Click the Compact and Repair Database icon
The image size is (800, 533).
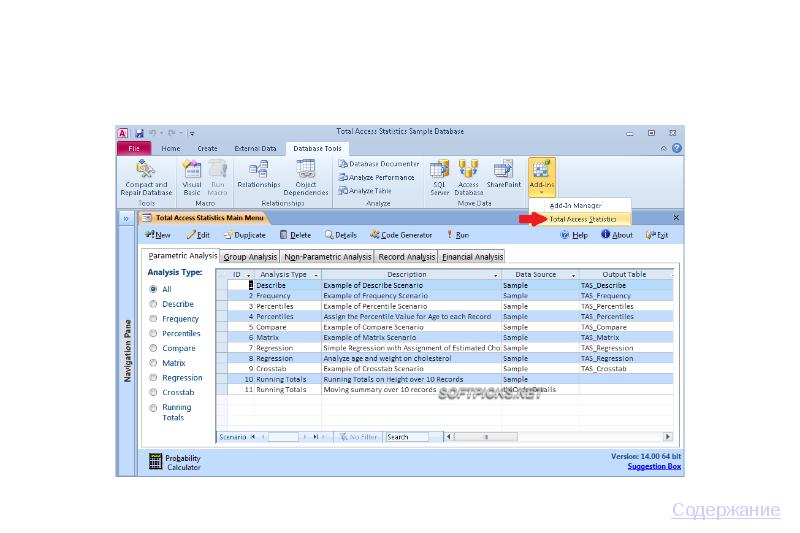(x=146, y=170)
